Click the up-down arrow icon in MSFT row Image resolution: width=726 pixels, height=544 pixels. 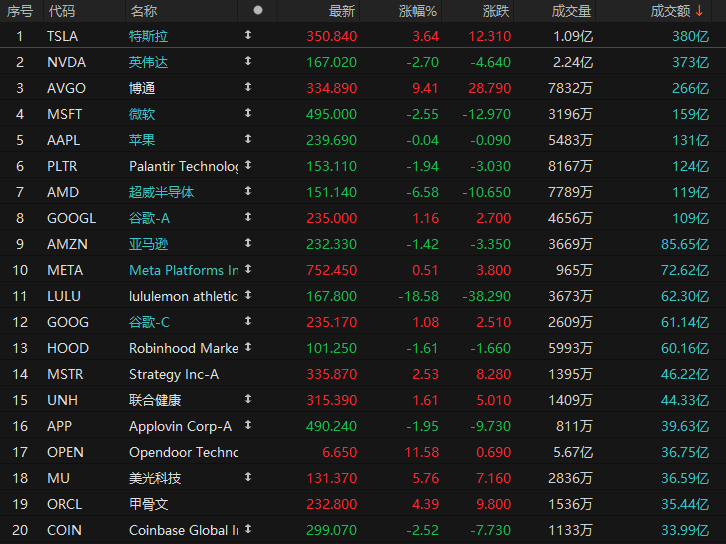tap(248, 113)
